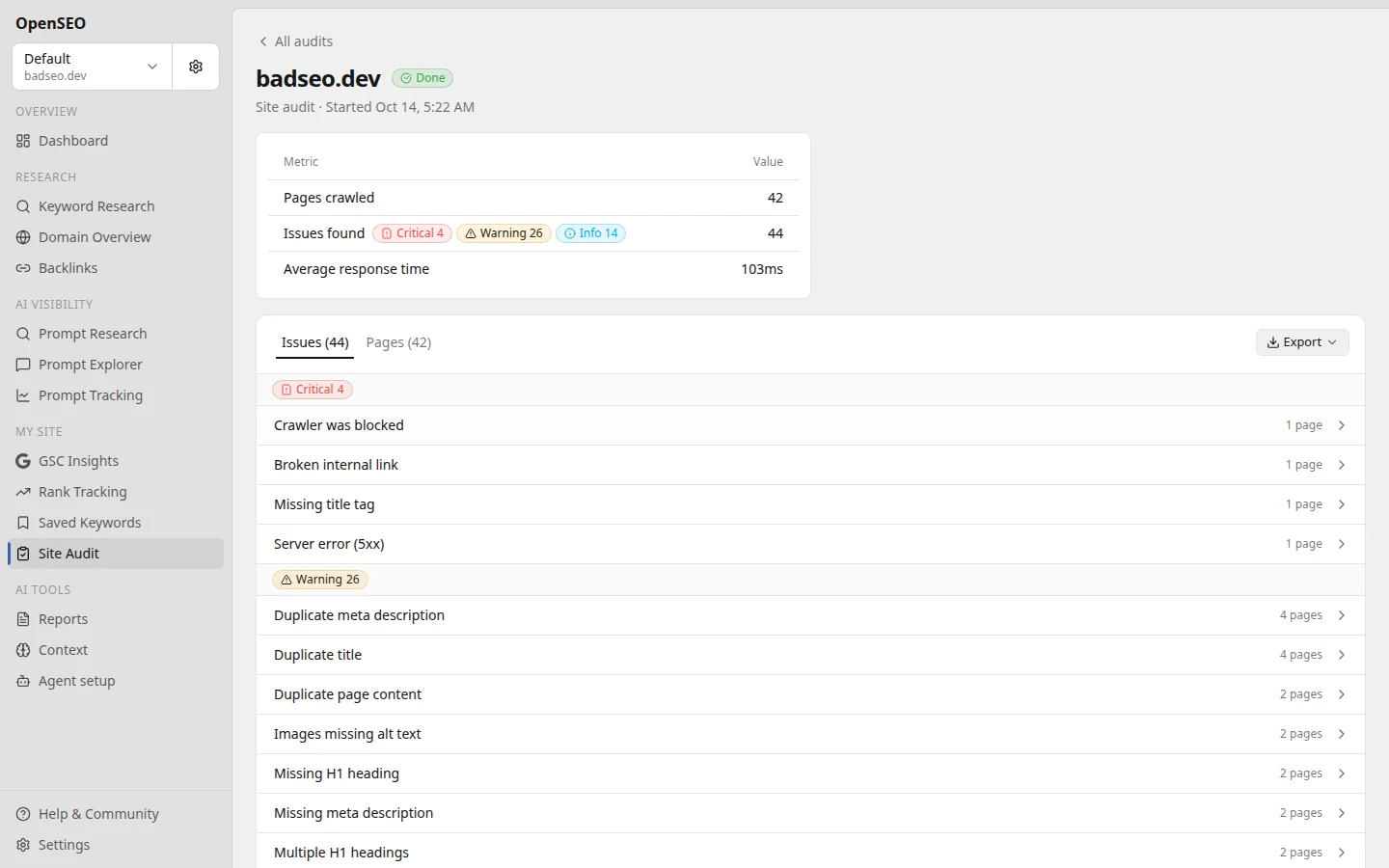Click the Context aperture icon
The height and width of the screenshot is (868, 1389).
tap(23, 650)
